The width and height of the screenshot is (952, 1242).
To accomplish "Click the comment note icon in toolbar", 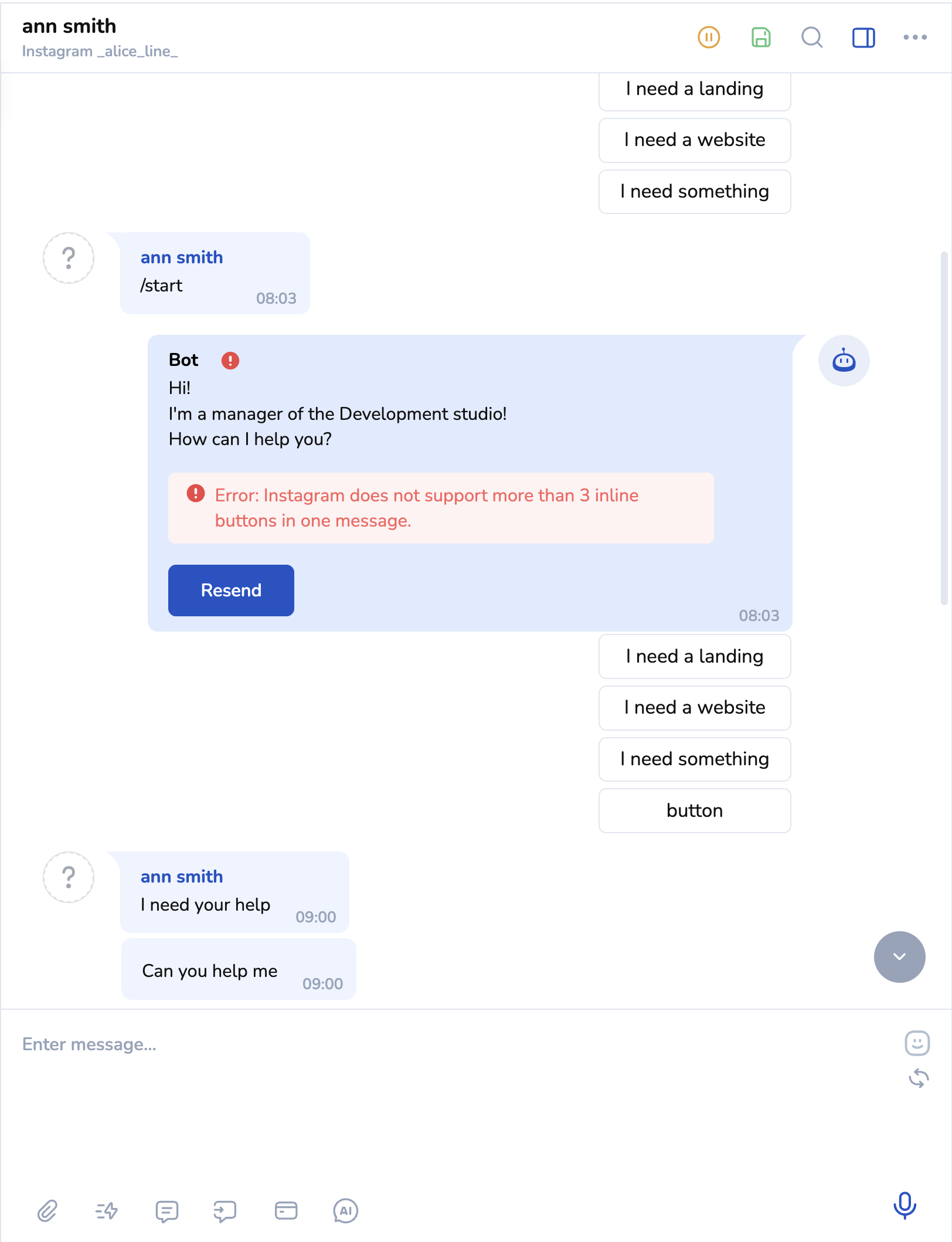I will 167,1210.
